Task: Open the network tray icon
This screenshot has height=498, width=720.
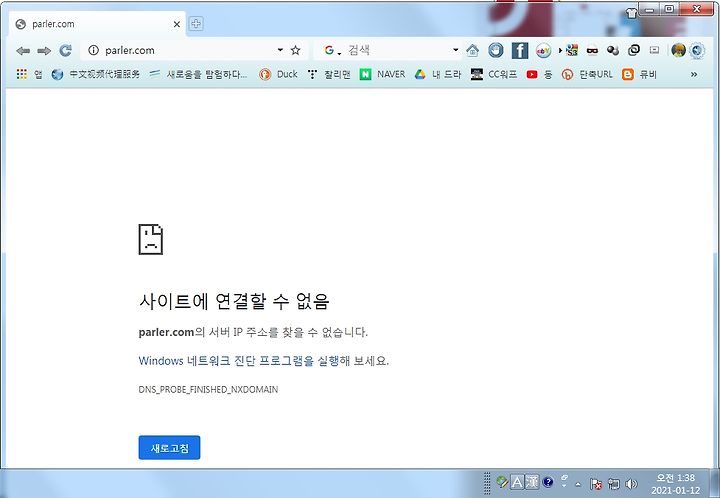Action: (614, 484)
